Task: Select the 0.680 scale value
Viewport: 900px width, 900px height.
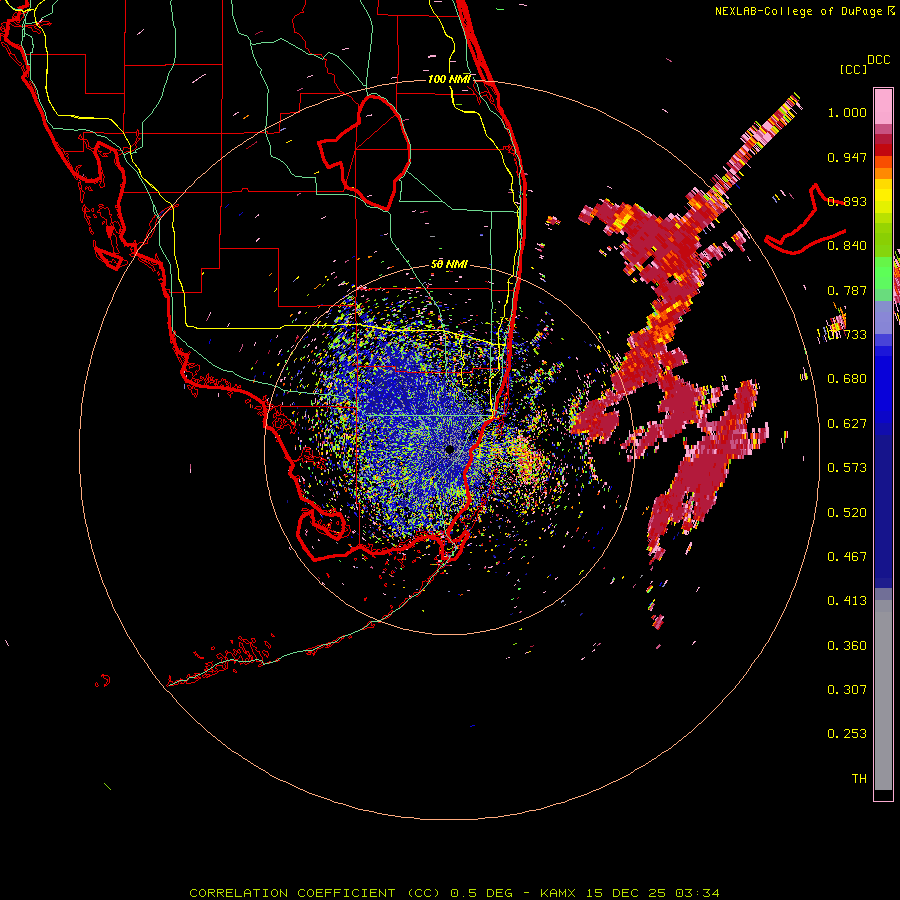Action: (847, 379)
